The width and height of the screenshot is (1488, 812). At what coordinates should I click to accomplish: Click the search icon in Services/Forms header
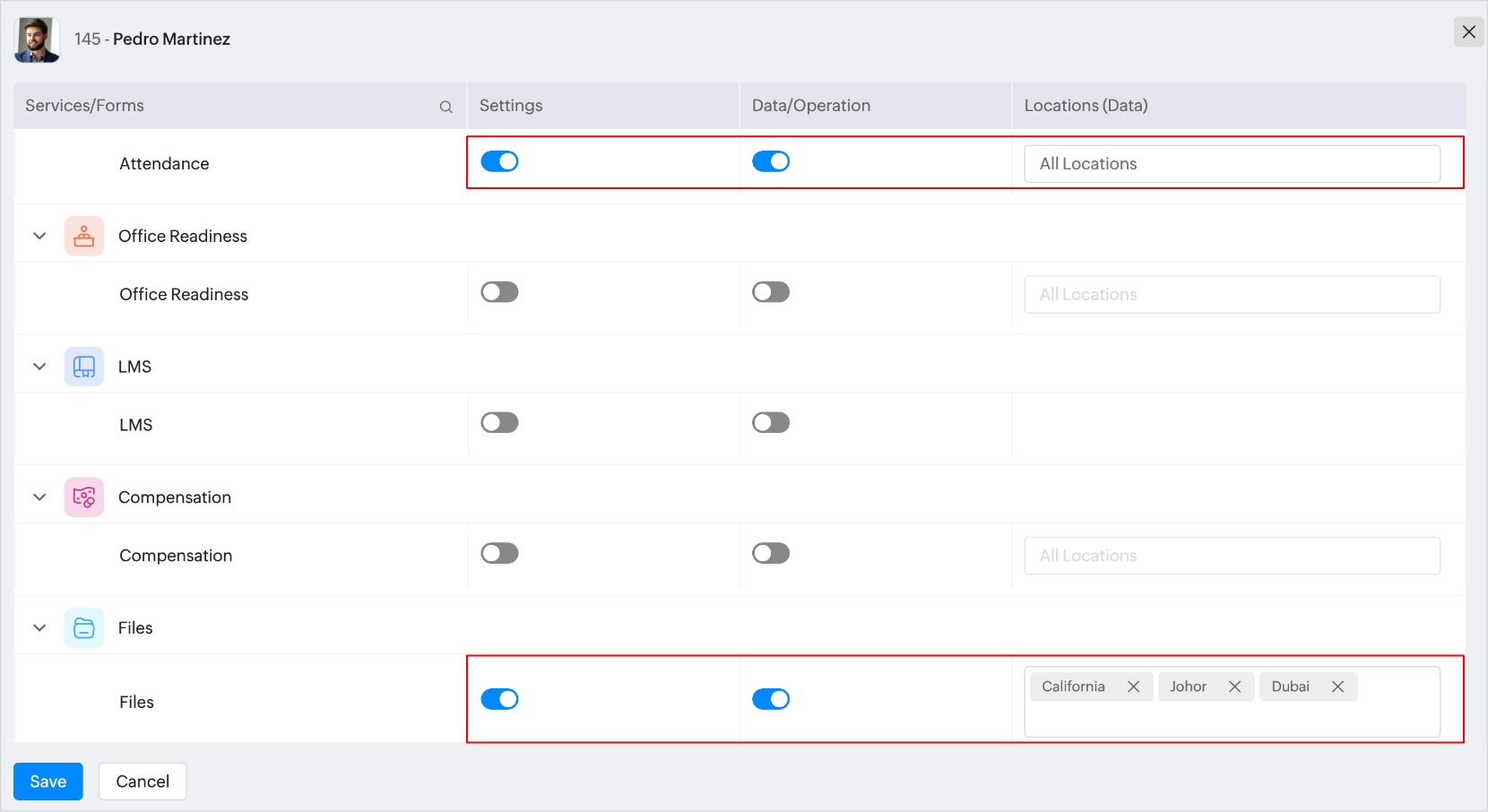446,107
